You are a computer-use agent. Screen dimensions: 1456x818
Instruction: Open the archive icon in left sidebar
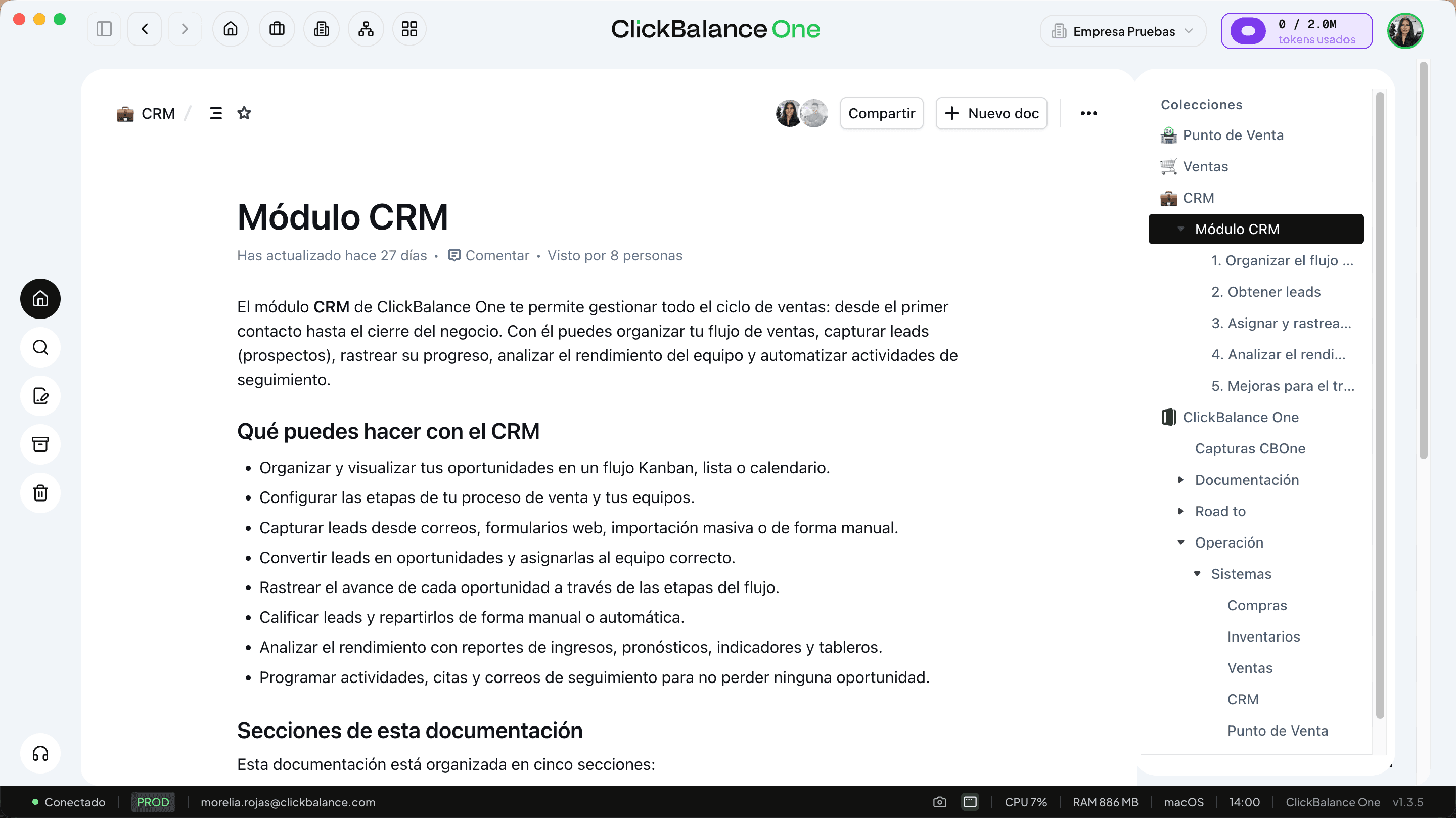tap(40, 444)
